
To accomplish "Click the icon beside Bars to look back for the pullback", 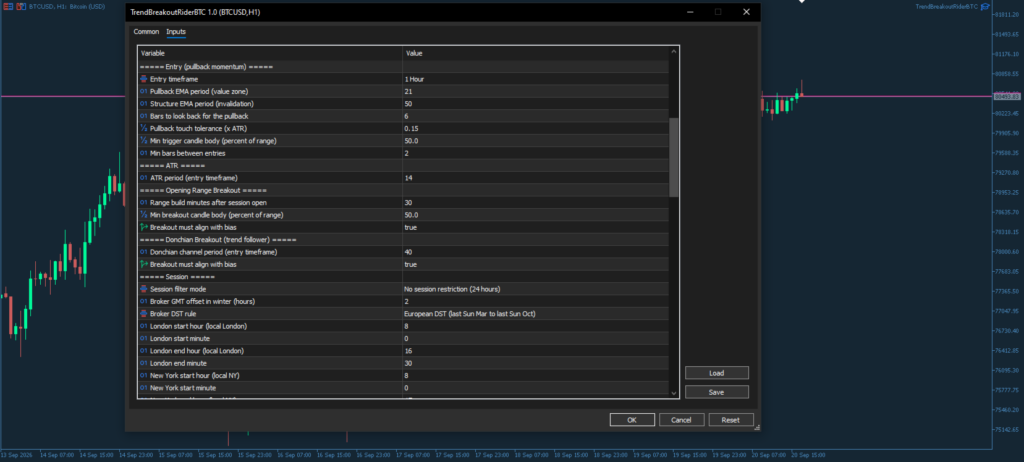I will [144, 116].
